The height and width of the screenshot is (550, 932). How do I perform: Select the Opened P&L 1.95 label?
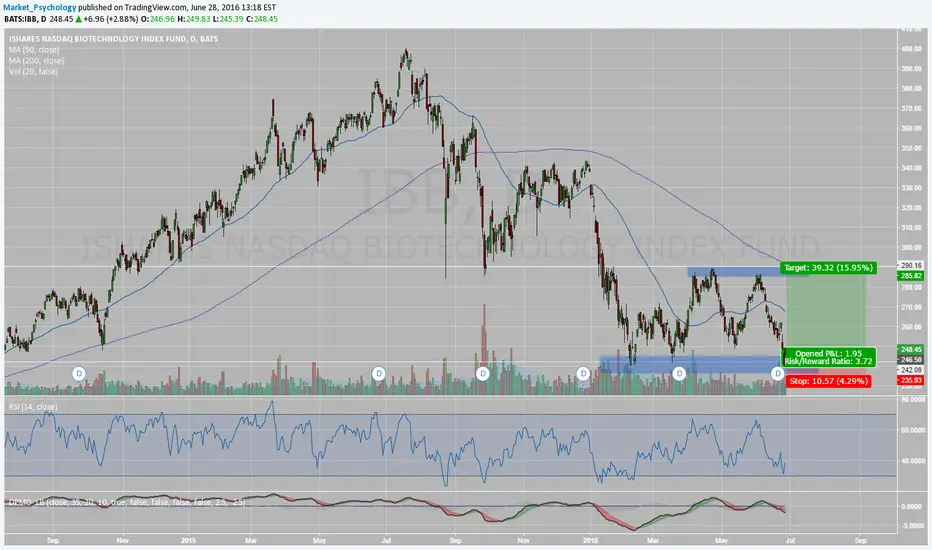829,353
